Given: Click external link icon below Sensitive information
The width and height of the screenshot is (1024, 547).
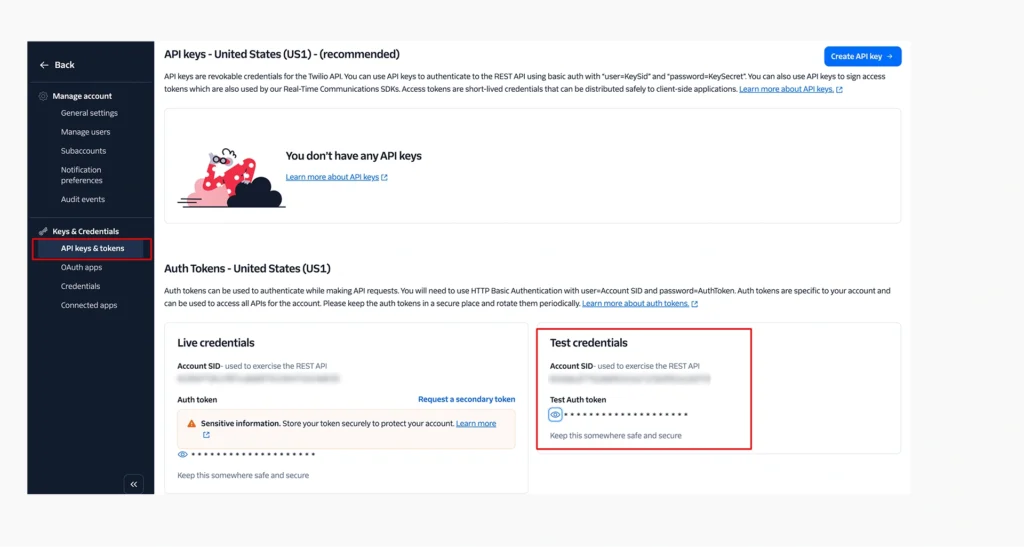Looking at the screenshot, I should pyautogui.click(x=206, y=435).
